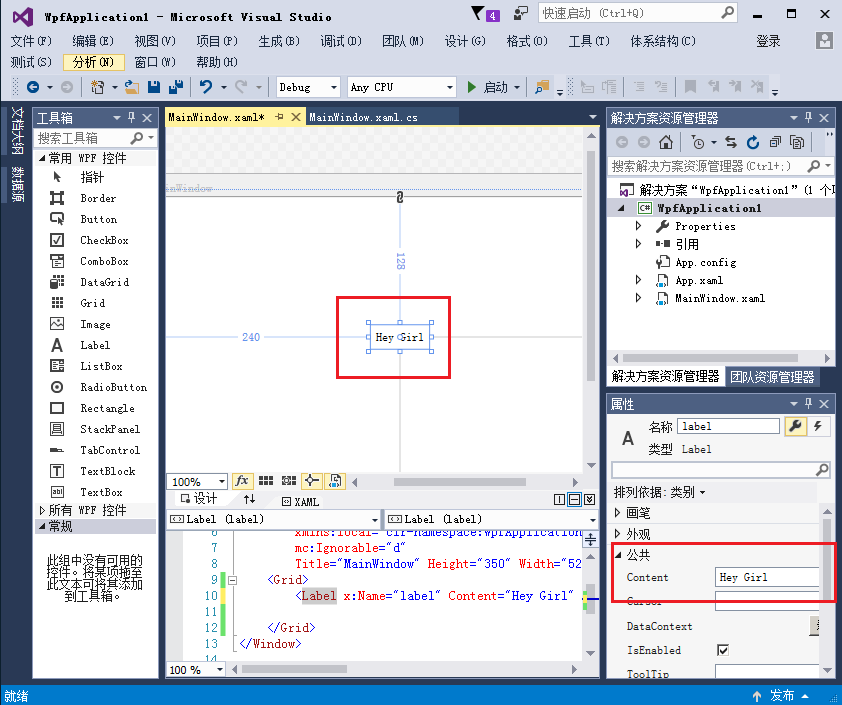This screenshot has width=842, height=705.
Task: Undo the last action via the toolbar arrow
Action: click(206, 87)
